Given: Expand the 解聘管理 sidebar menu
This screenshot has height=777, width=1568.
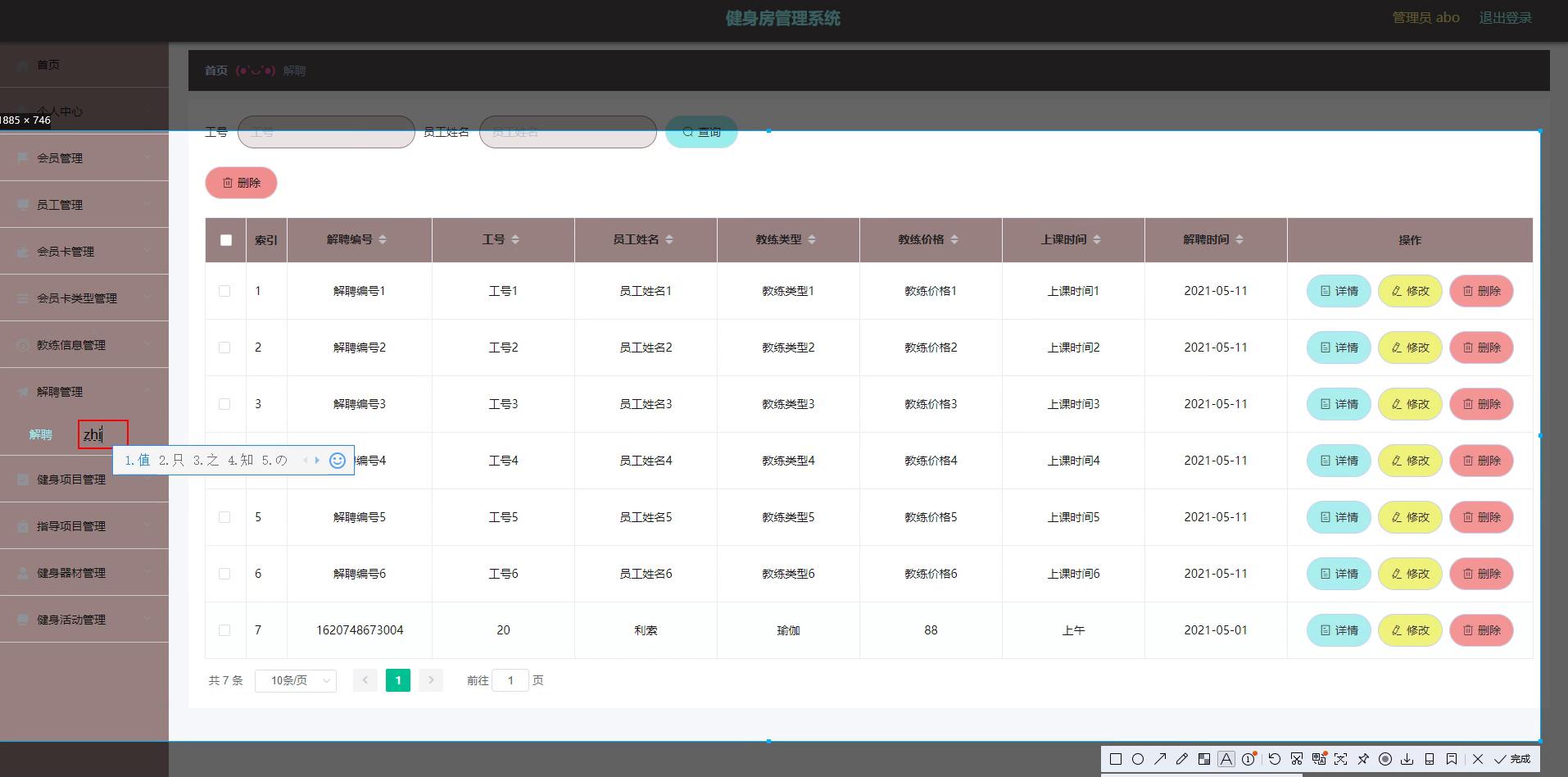Looking at the screenshot, I should tap(84, 392).
